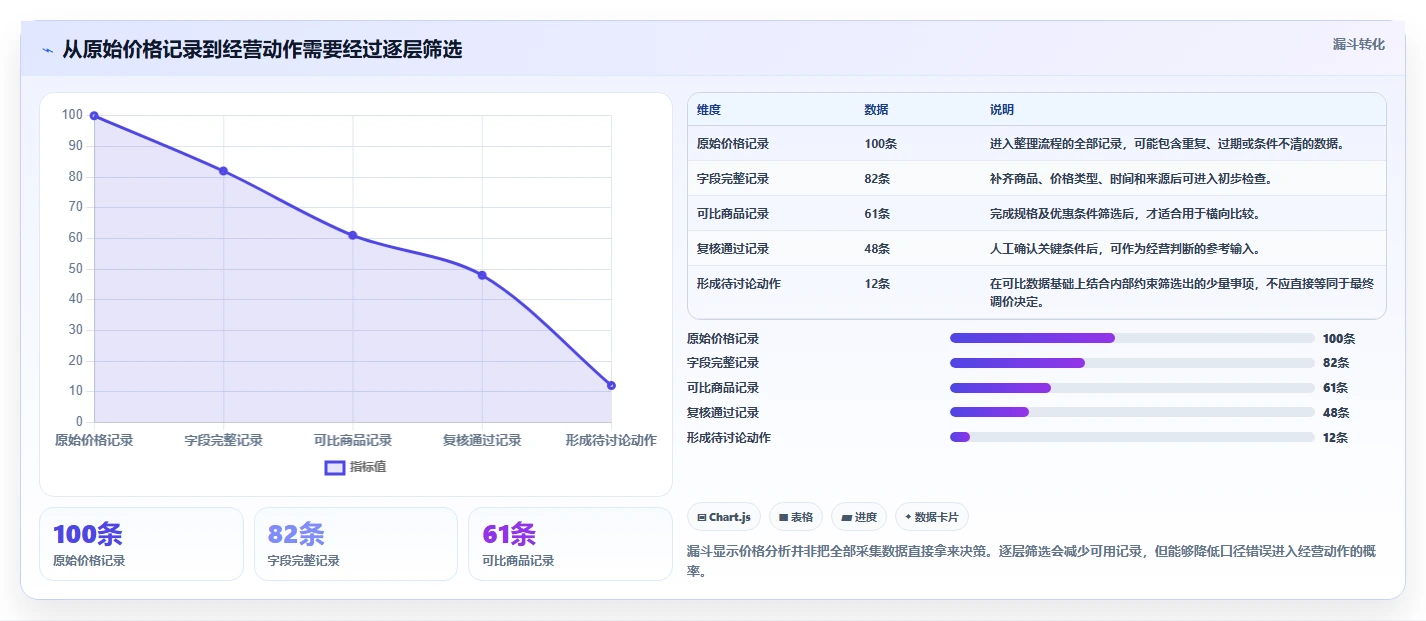The image size is (1426, 621).
Task: Open the 82条 stat card
Action: coord(355,544)
